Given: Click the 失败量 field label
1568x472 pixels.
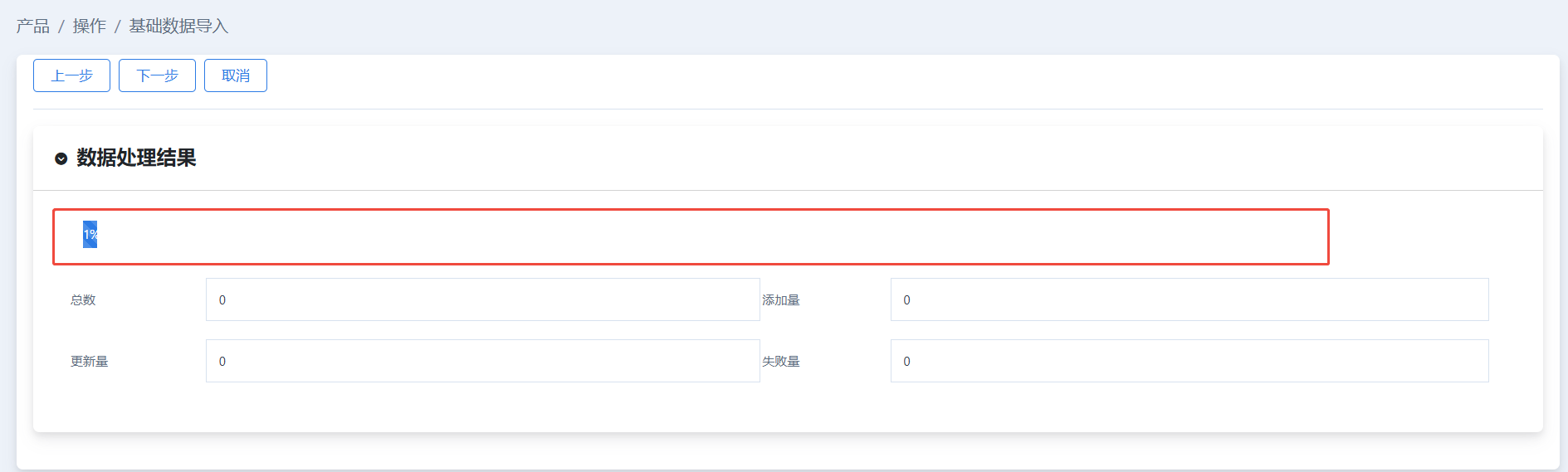Looking at the screenshot, I should click(x=781, y=362).
